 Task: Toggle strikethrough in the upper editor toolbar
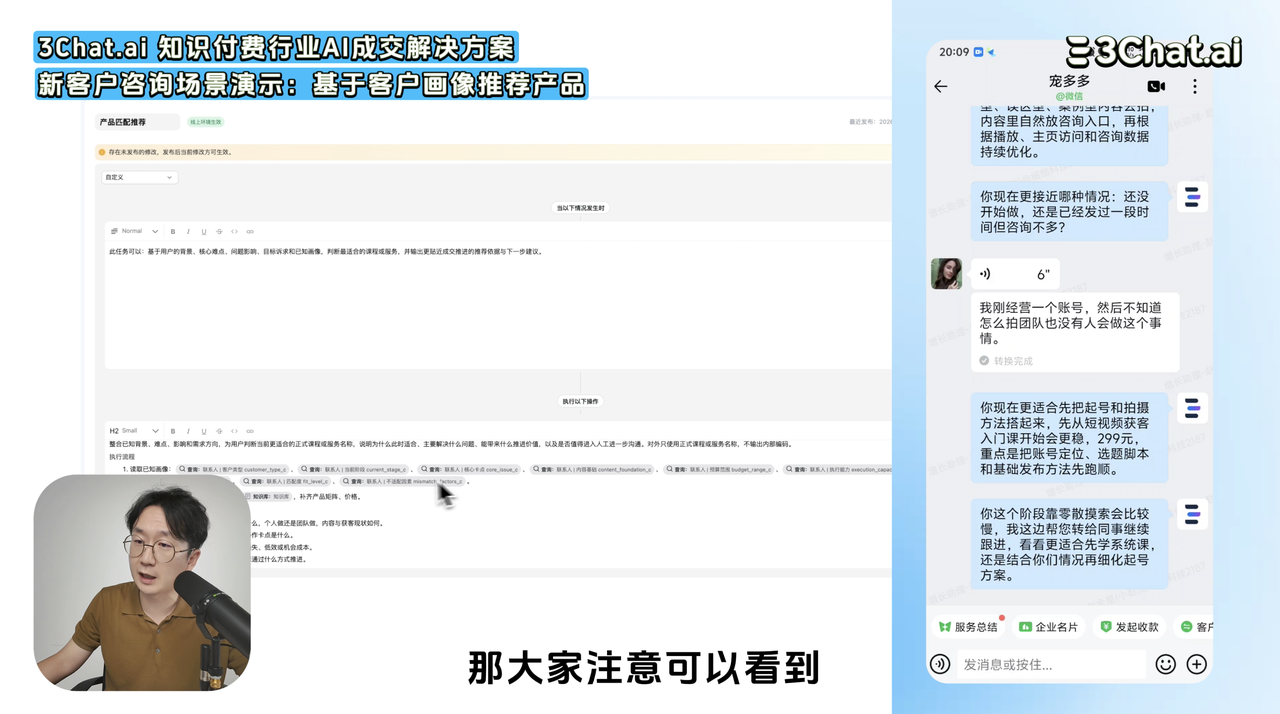219,231
